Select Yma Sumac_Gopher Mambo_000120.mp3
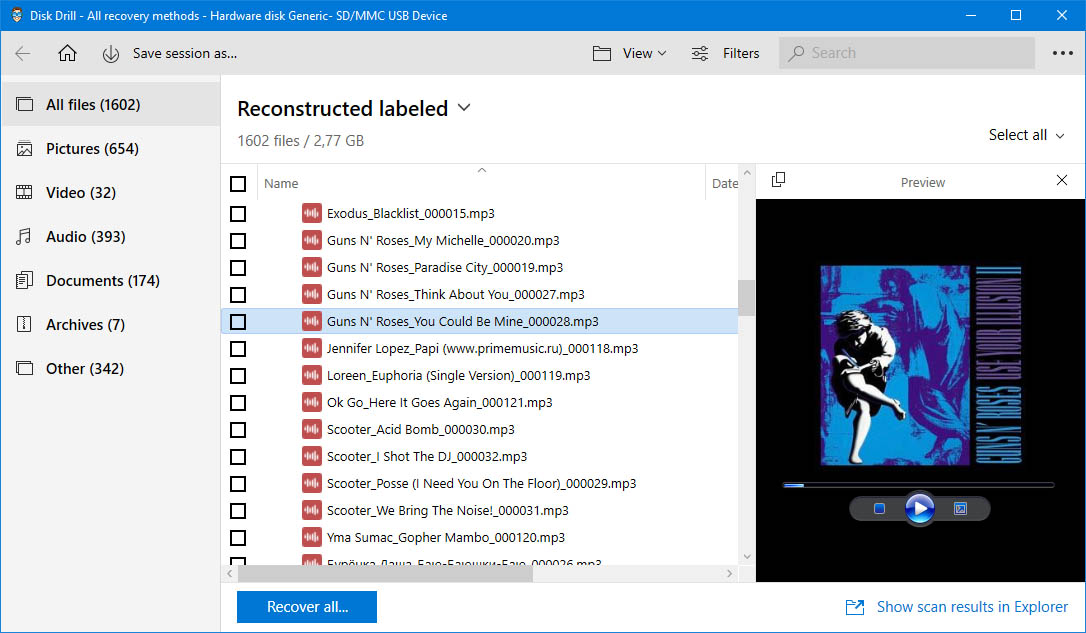The image size is (1086, 633). (445, 537)
